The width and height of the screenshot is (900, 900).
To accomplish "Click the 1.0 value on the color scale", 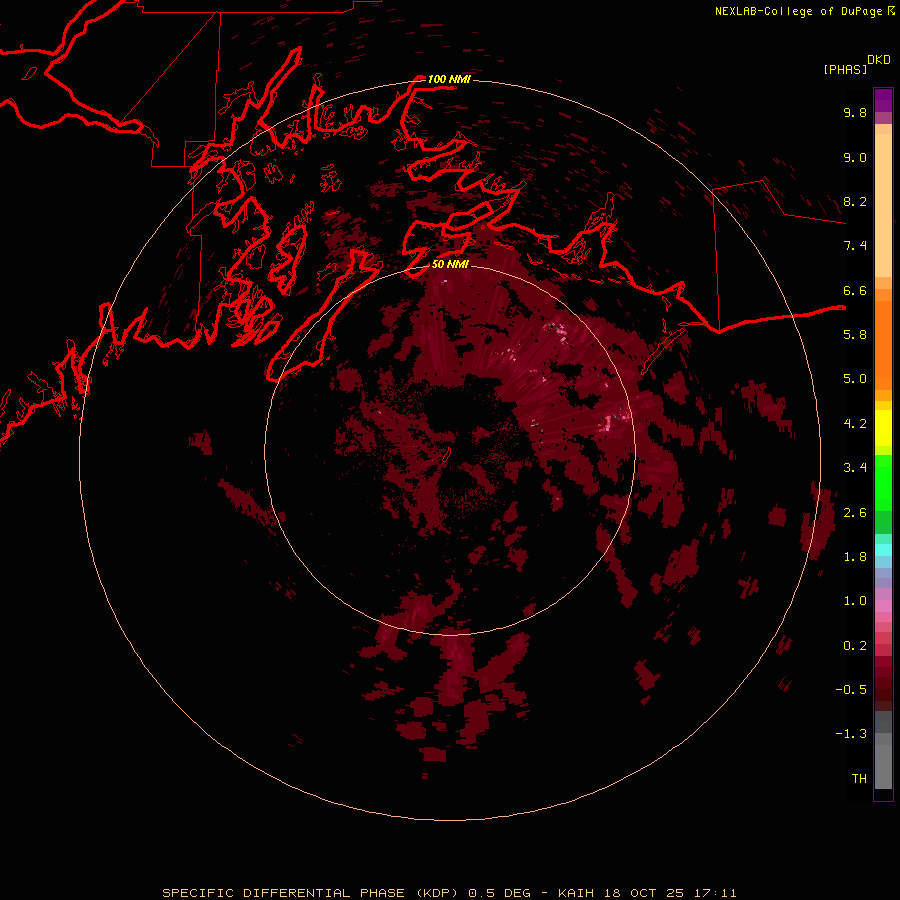I will coord(855,601).
